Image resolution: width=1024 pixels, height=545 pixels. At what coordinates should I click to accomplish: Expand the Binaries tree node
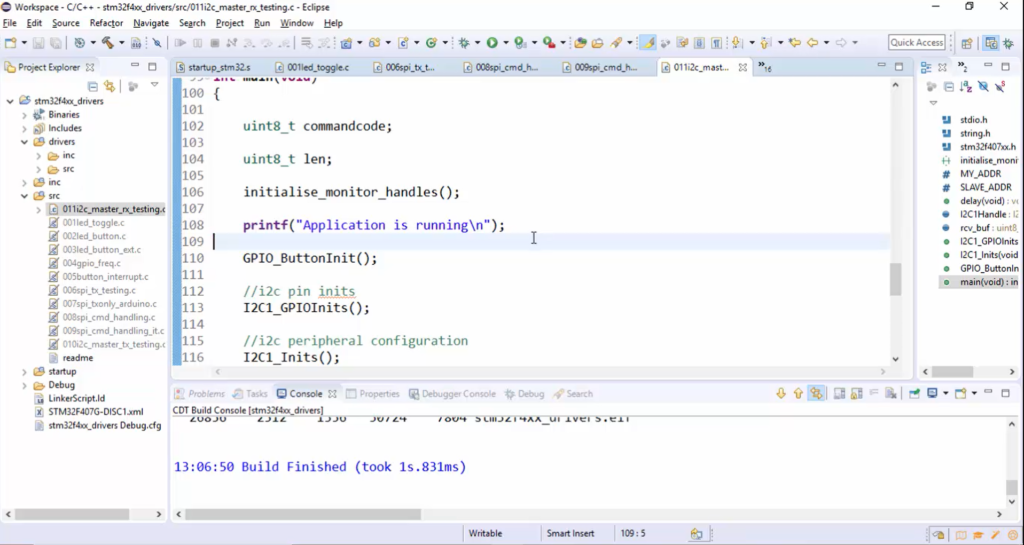25,115
